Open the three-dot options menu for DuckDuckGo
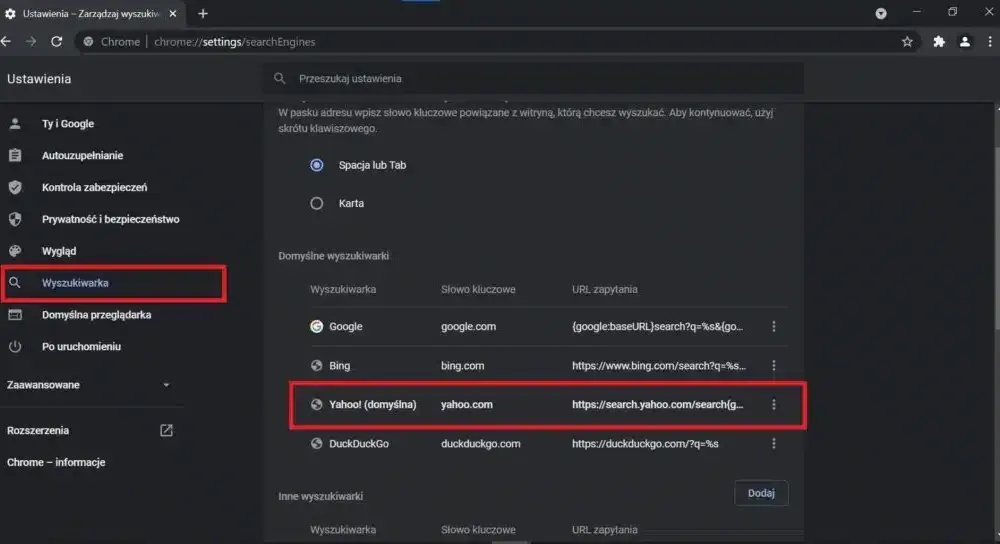1000x544 pixels. tap(774, 443)
